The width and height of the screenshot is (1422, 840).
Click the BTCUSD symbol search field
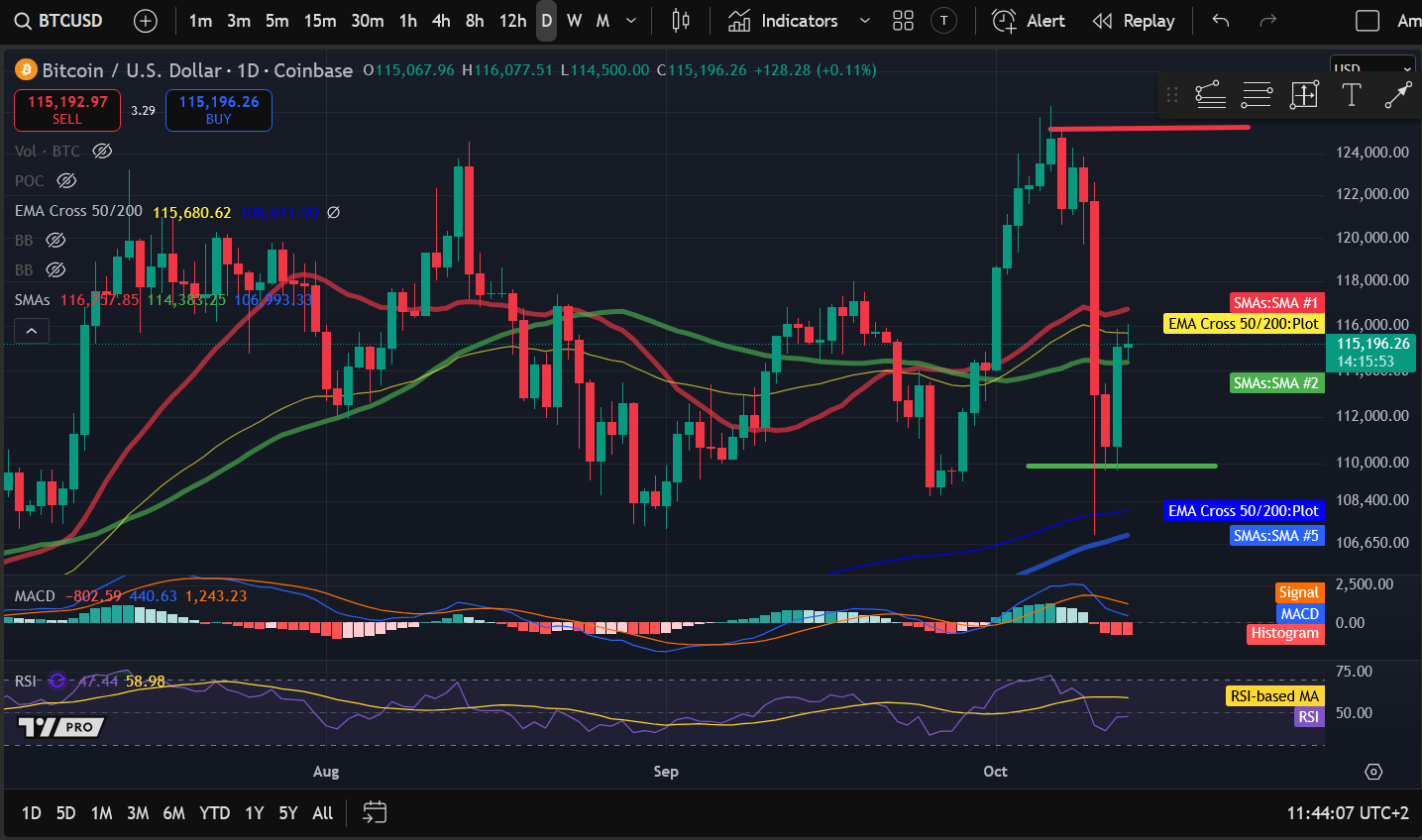click(x=69, y=21)
